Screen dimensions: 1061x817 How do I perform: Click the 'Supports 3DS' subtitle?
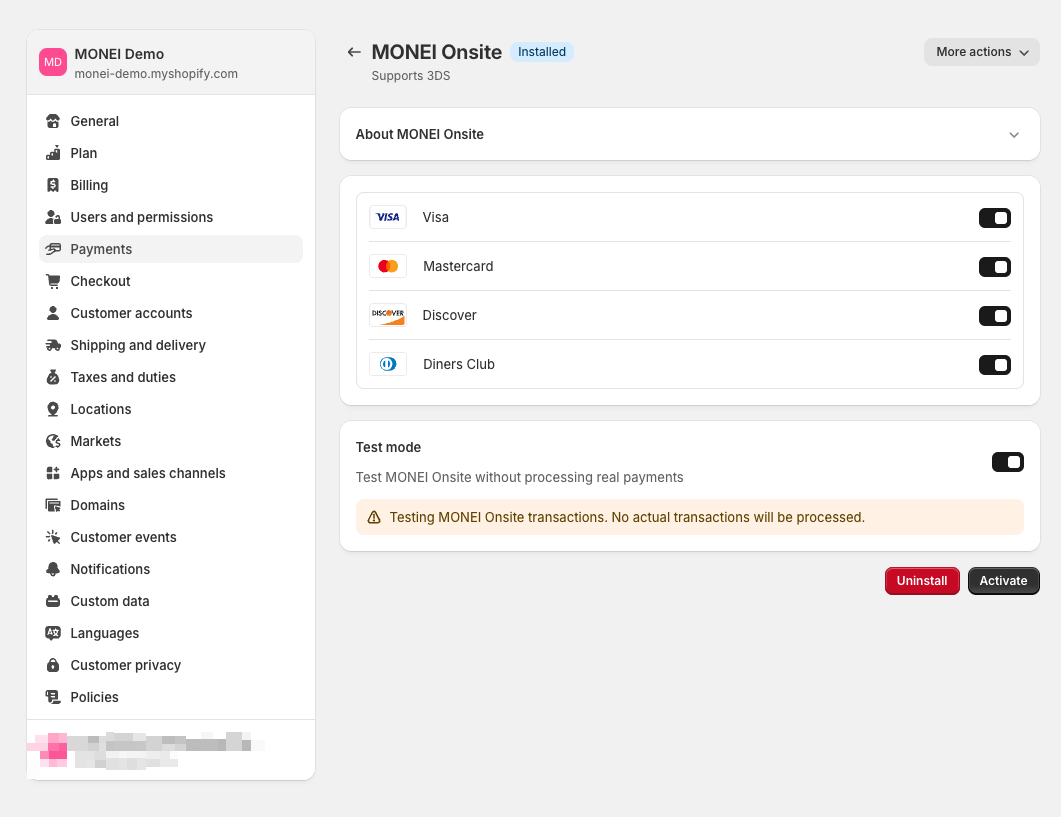(x=411, y=76)
